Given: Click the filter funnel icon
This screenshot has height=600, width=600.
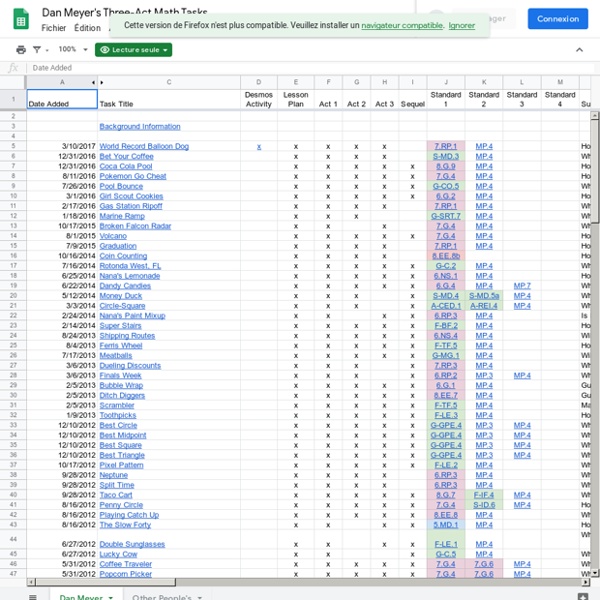Looking at the screenshot, I should [x=37, y=50].
